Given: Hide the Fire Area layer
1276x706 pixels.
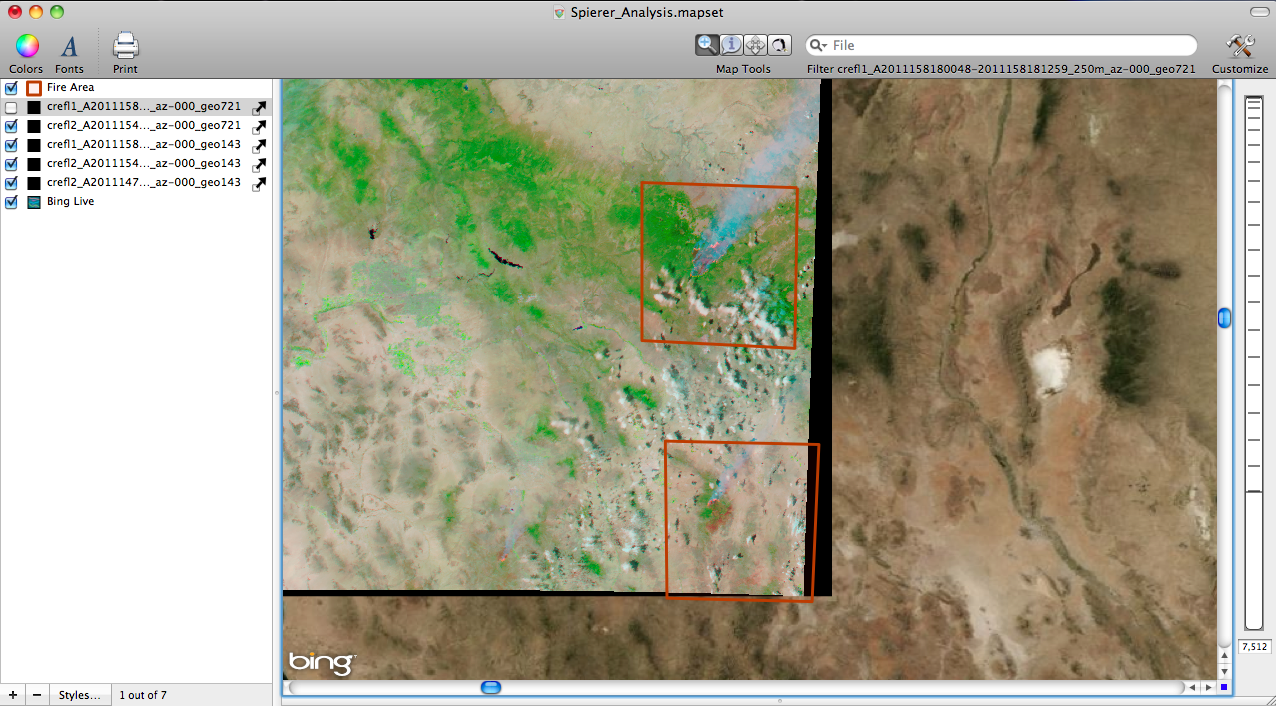Looking at the screenshot, I should click(x=11, y=87).
